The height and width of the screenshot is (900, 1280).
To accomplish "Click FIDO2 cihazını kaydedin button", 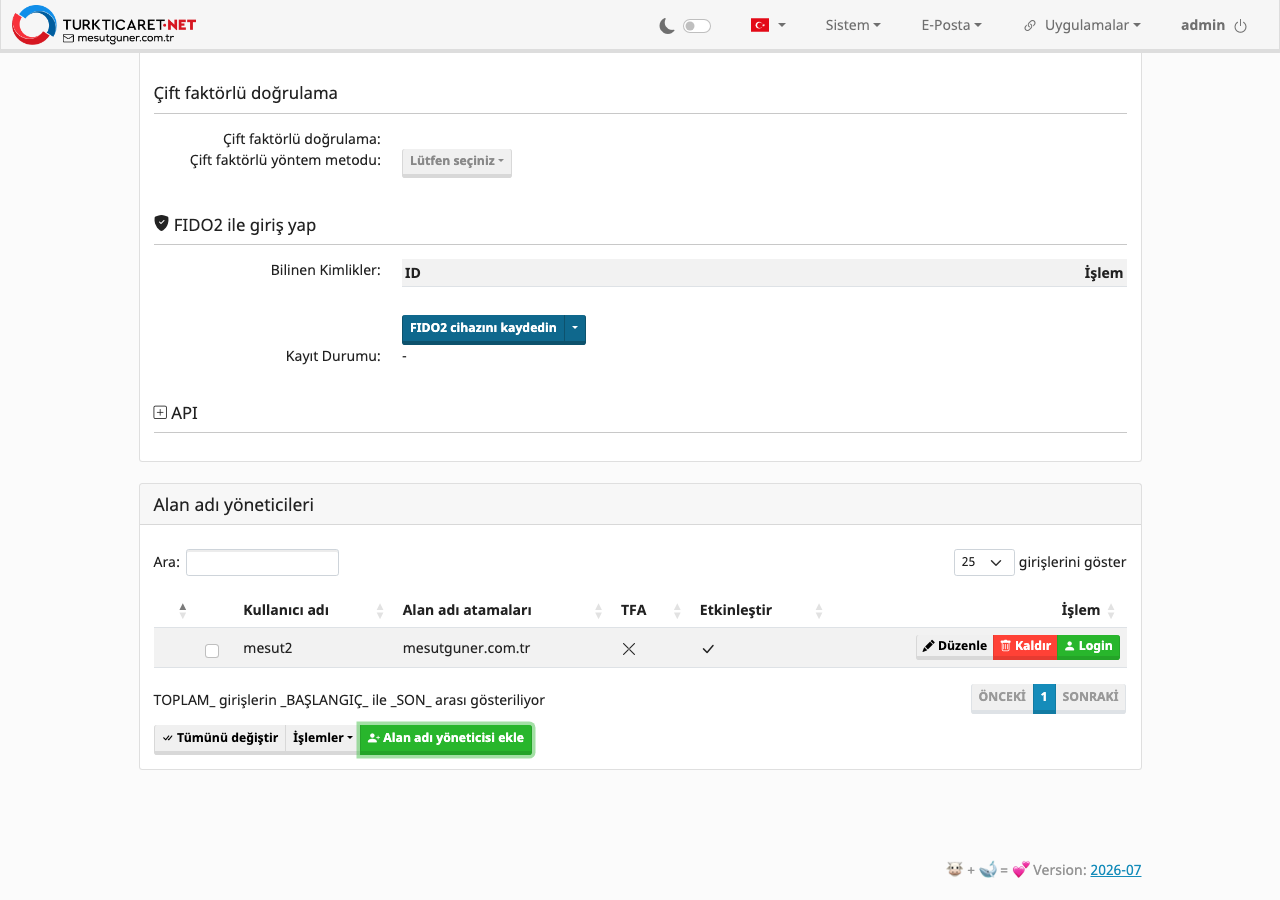I will (x=483, y=329).
